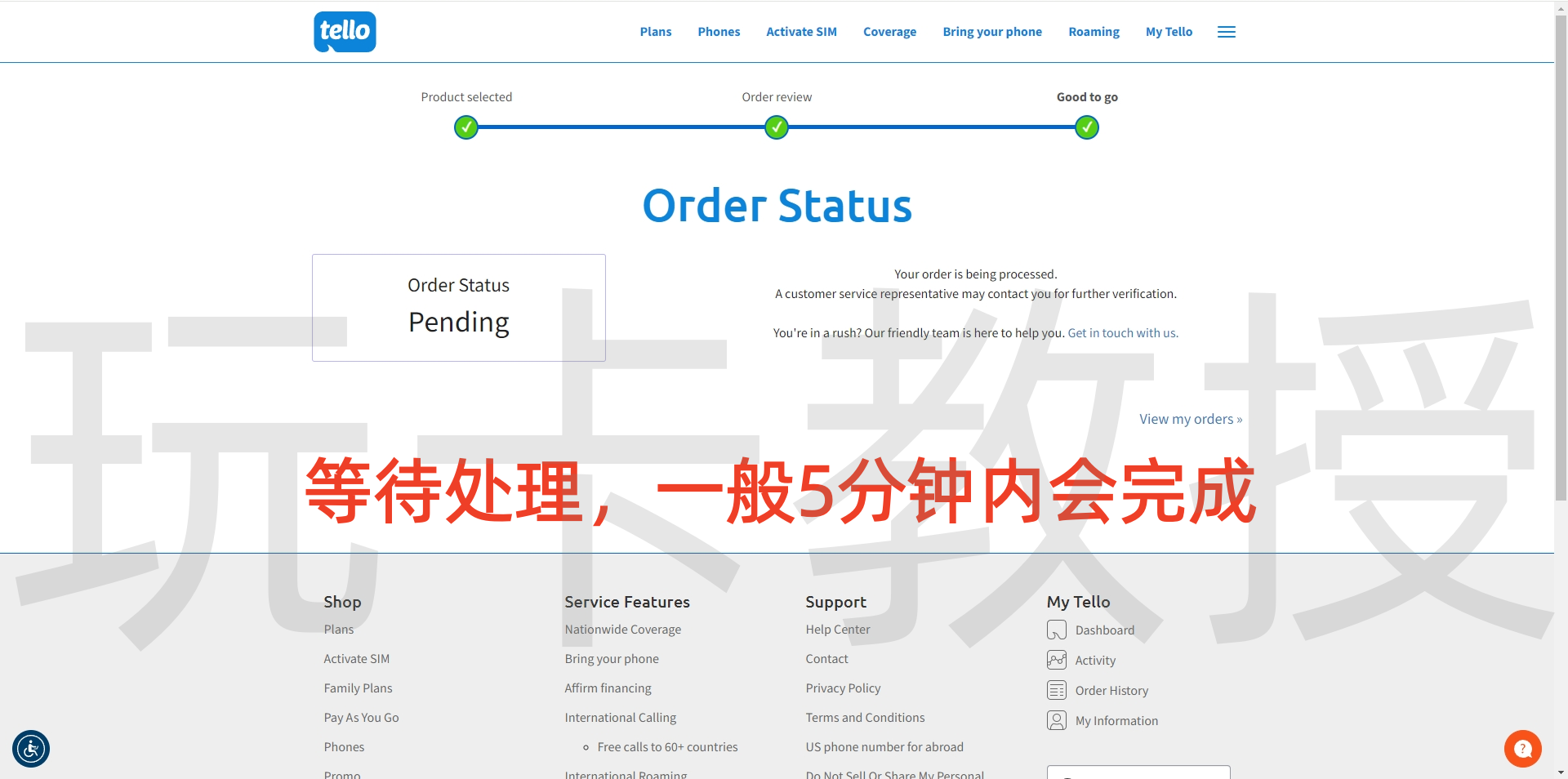The height and width of the screenshot is (779, 1568).
Task: Click the Order Status Pending box
Action: pos(459,308)
